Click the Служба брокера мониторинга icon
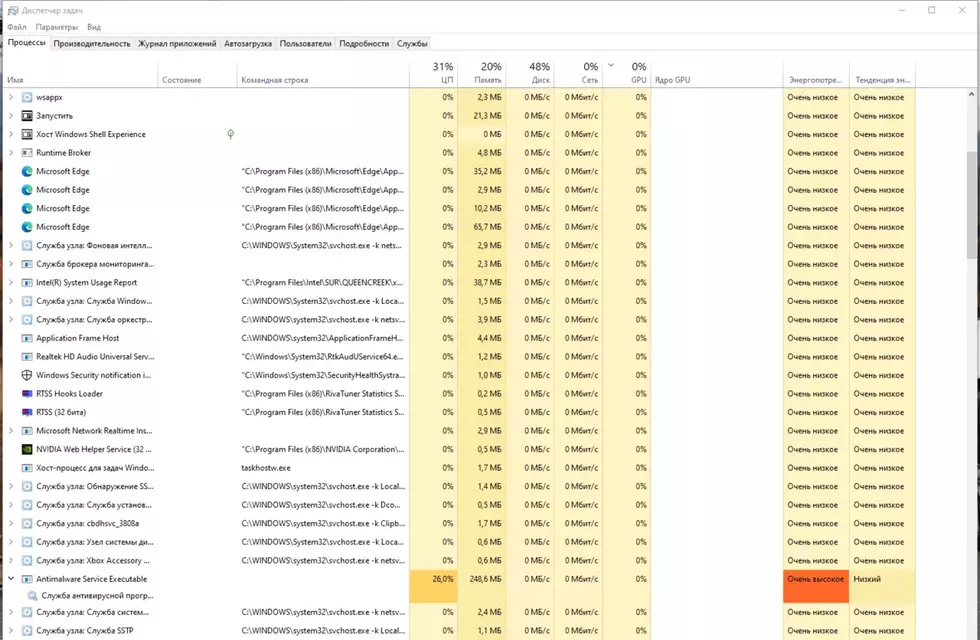 click(x=27, y=264)
